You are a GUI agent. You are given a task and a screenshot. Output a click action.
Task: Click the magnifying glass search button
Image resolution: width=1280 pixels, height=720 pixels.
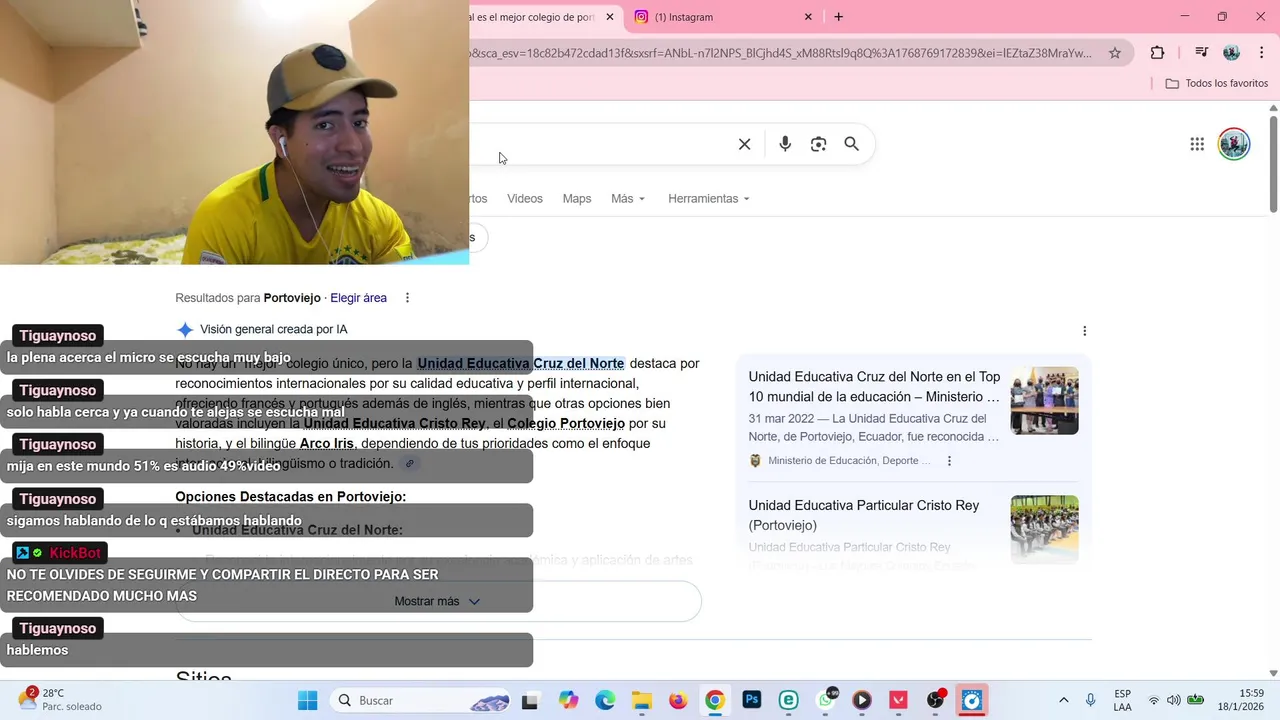point(851,144)
